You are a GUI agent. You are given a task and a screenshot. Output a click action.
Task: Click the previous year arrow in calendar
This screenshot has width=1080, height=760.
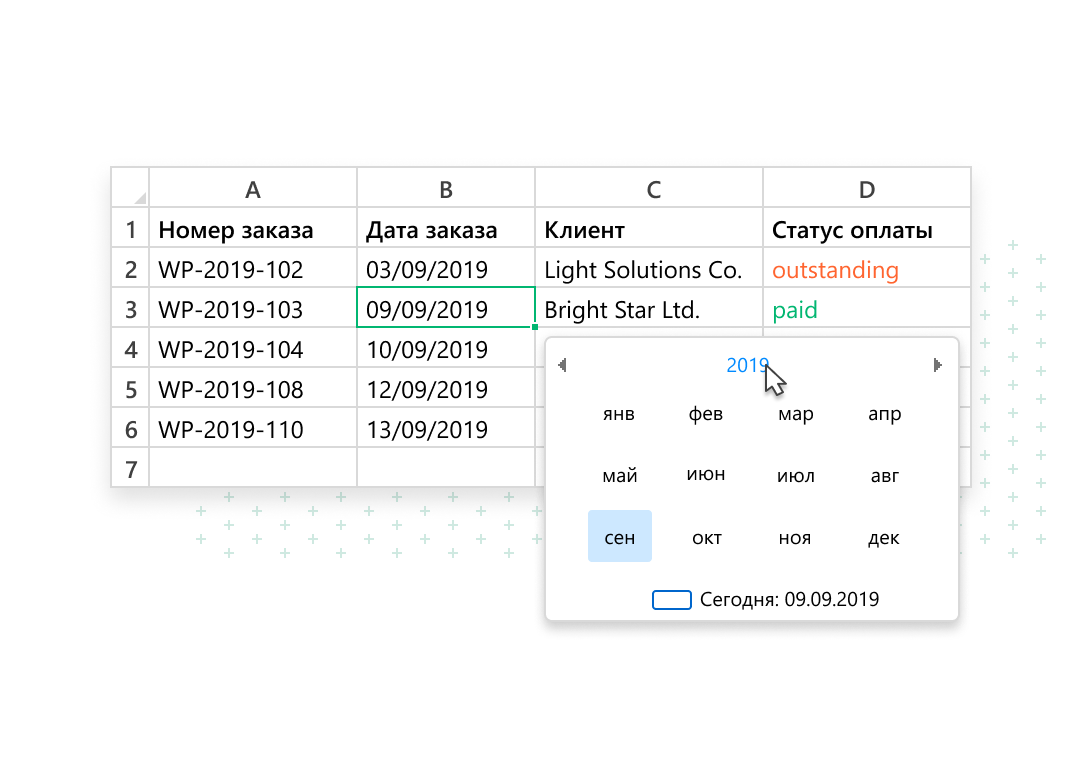pos(563,366)
